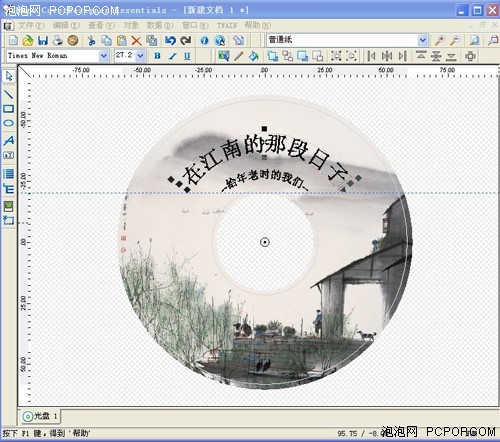Click the scissors cut icon
Screen dimensions: 500x442
[91, 40]
